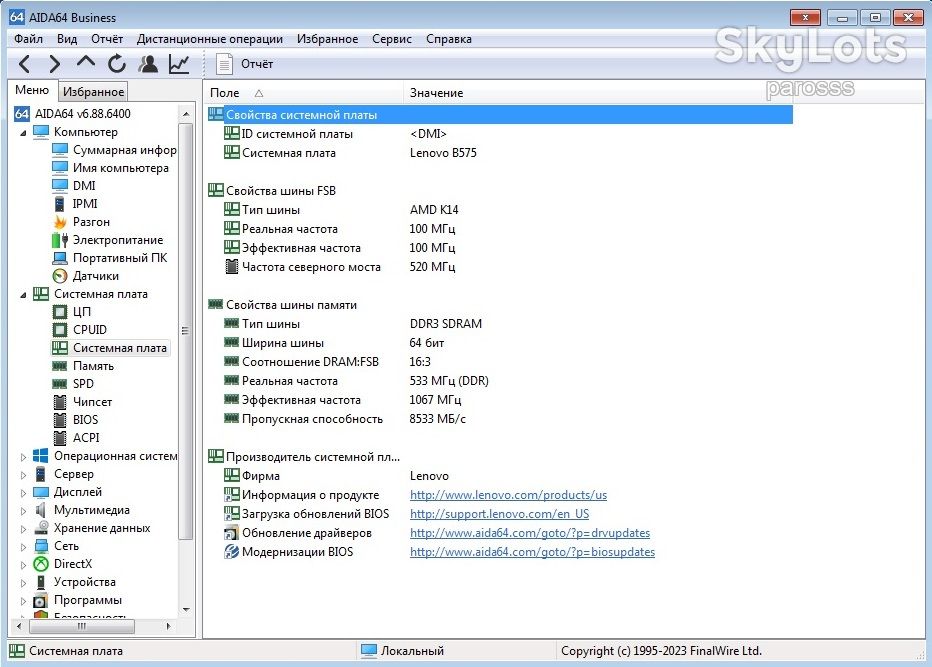The width and height of the screenshot is (932, 667).
Task: Go forward with the right arrow toolbar icon
Action: [55, 64]
